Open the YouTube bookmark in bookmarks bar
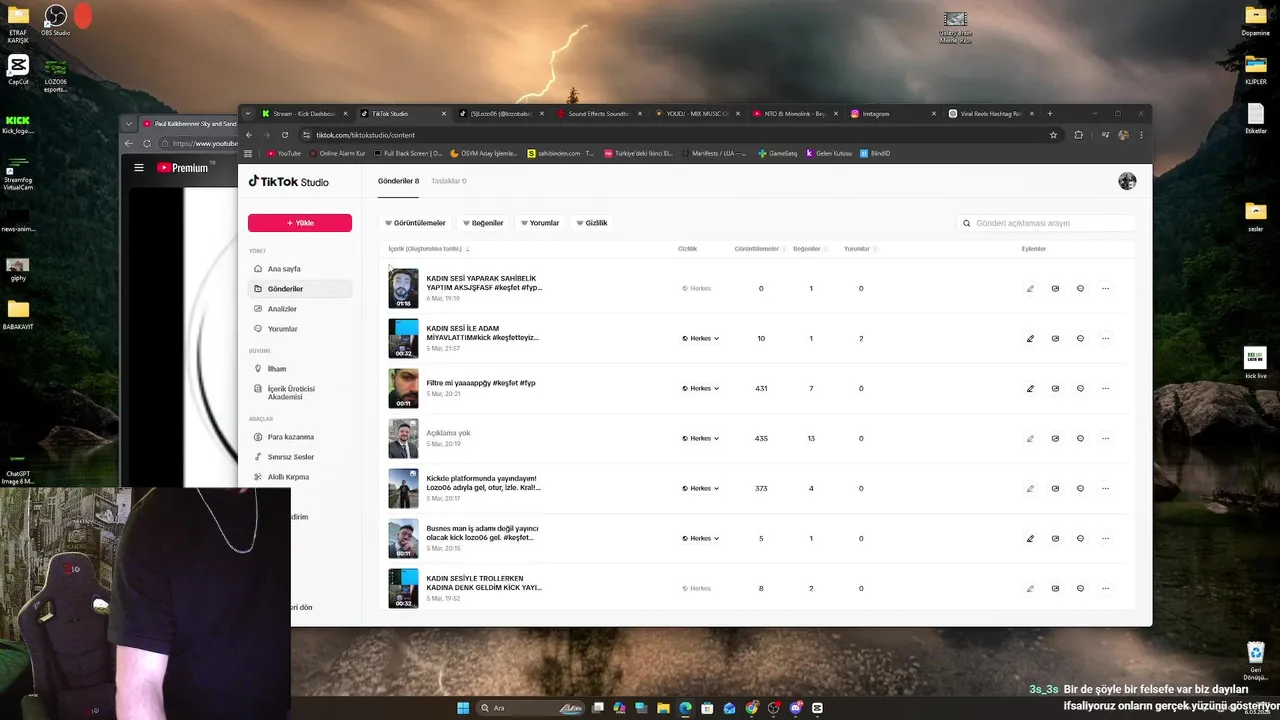 pyautogui.click(x=284, y=153)
